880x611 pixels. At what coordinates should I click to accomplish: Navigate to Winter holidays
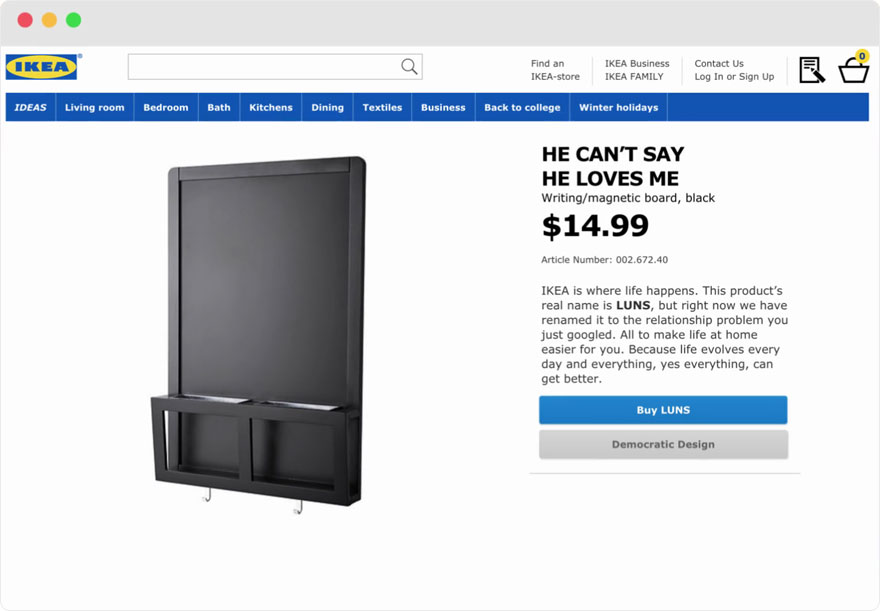pos(618,108)
